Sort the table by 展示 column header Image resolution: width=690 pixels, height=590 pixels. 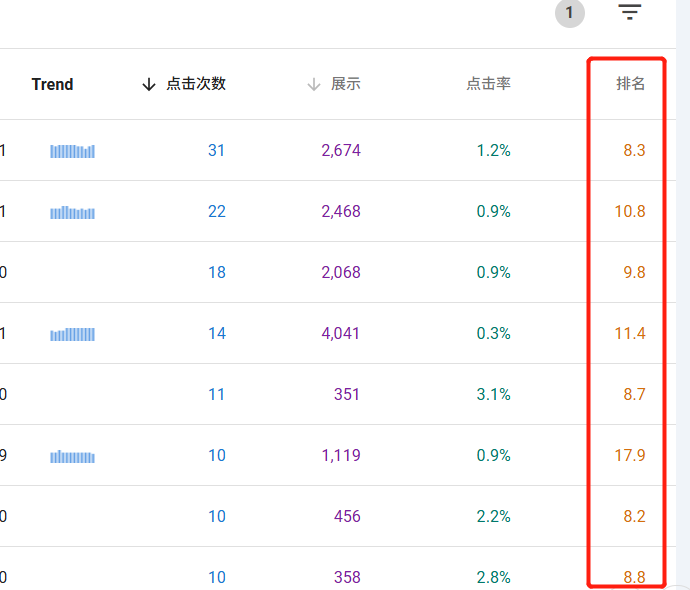point(346,84)
